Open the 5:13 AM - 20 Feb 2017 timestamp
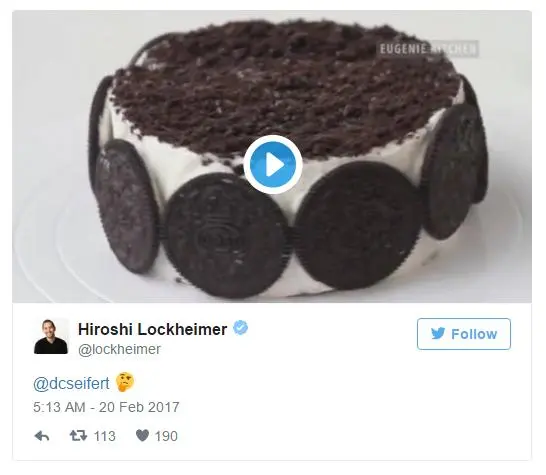The image size is (546, 475). 106,407
